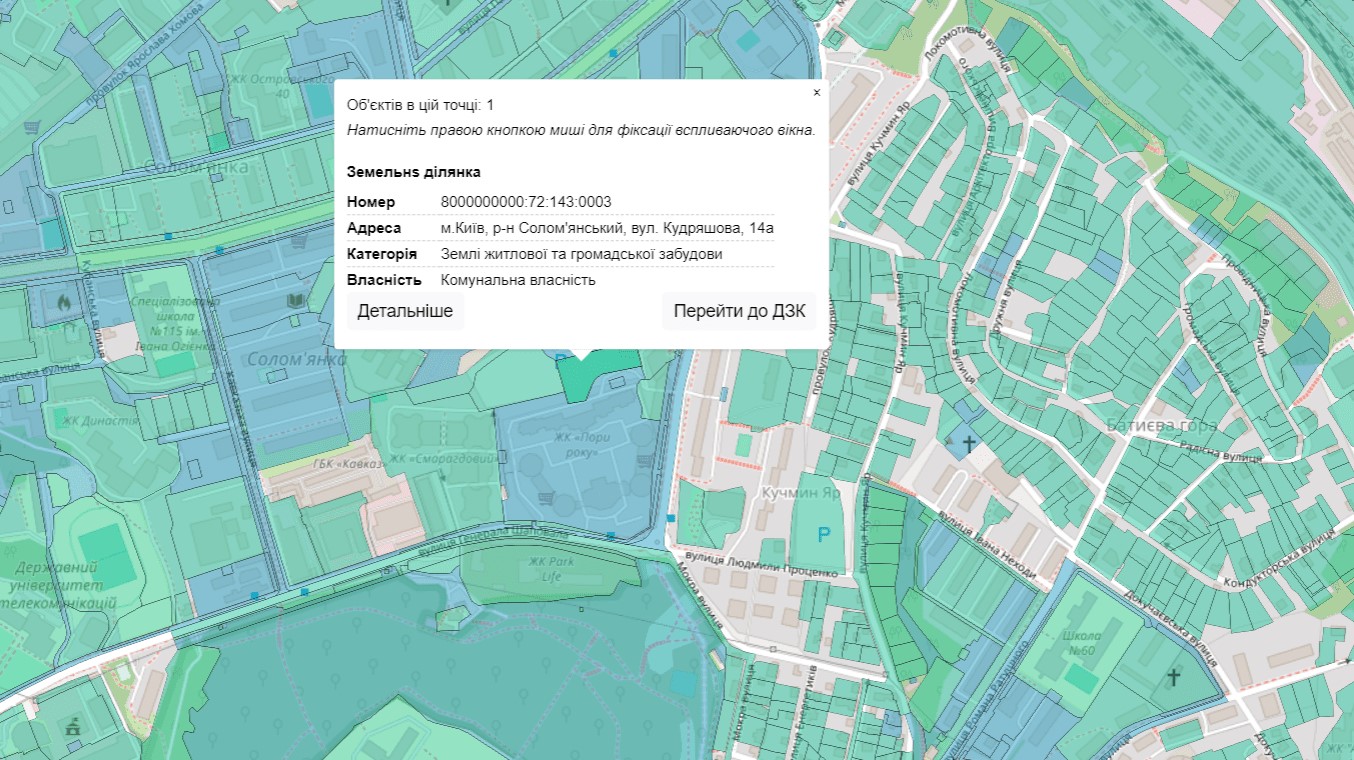
Task: Open details with the Детальніше button
Action: 405,311
